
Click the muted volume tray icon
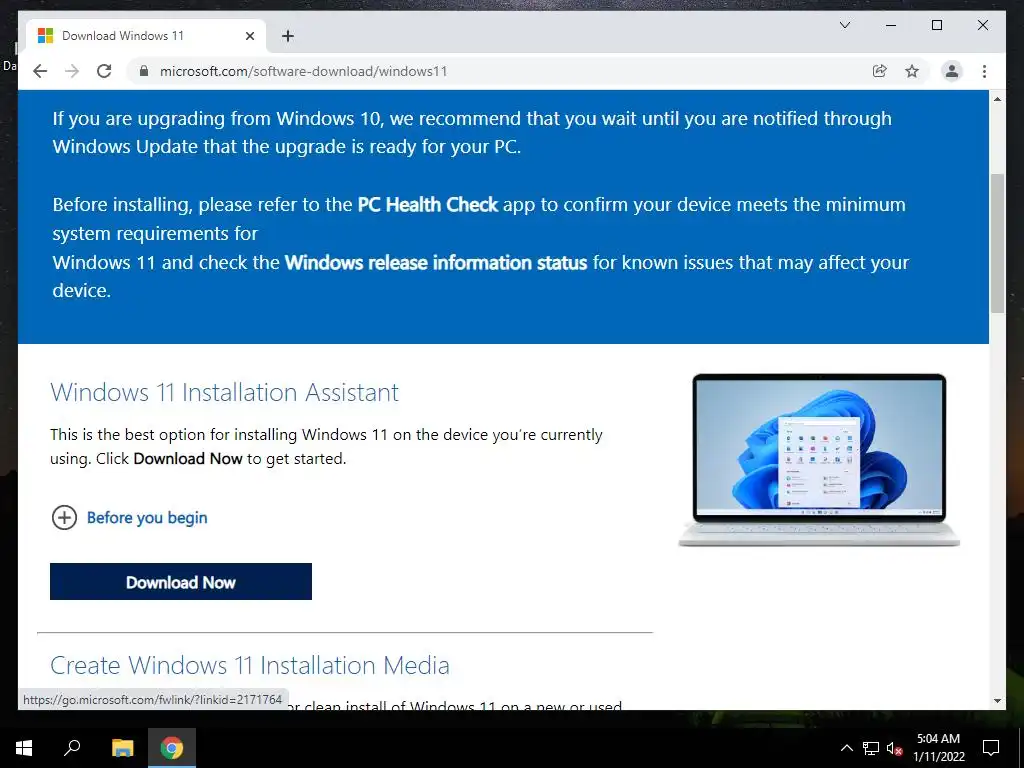pos(894,748)
